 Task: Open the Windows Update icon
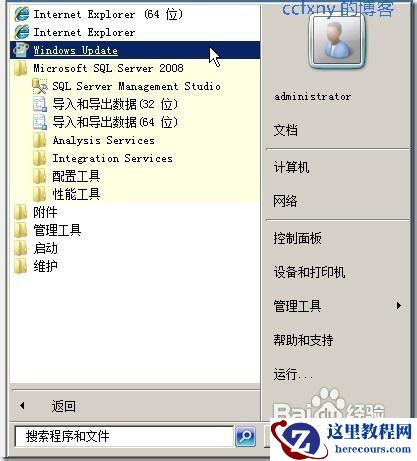tap(21, 50)
